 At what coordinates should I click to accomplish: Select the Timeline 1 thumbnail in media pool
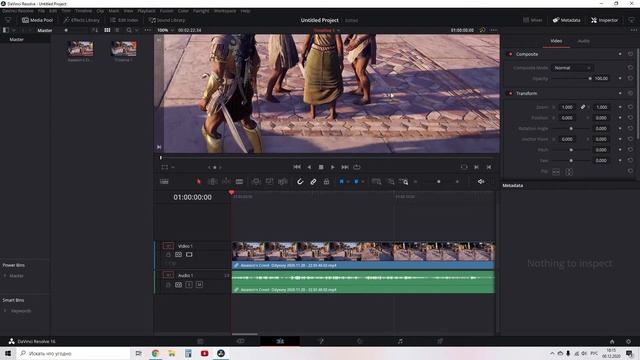pyautogui.click(x=123, y=49)
